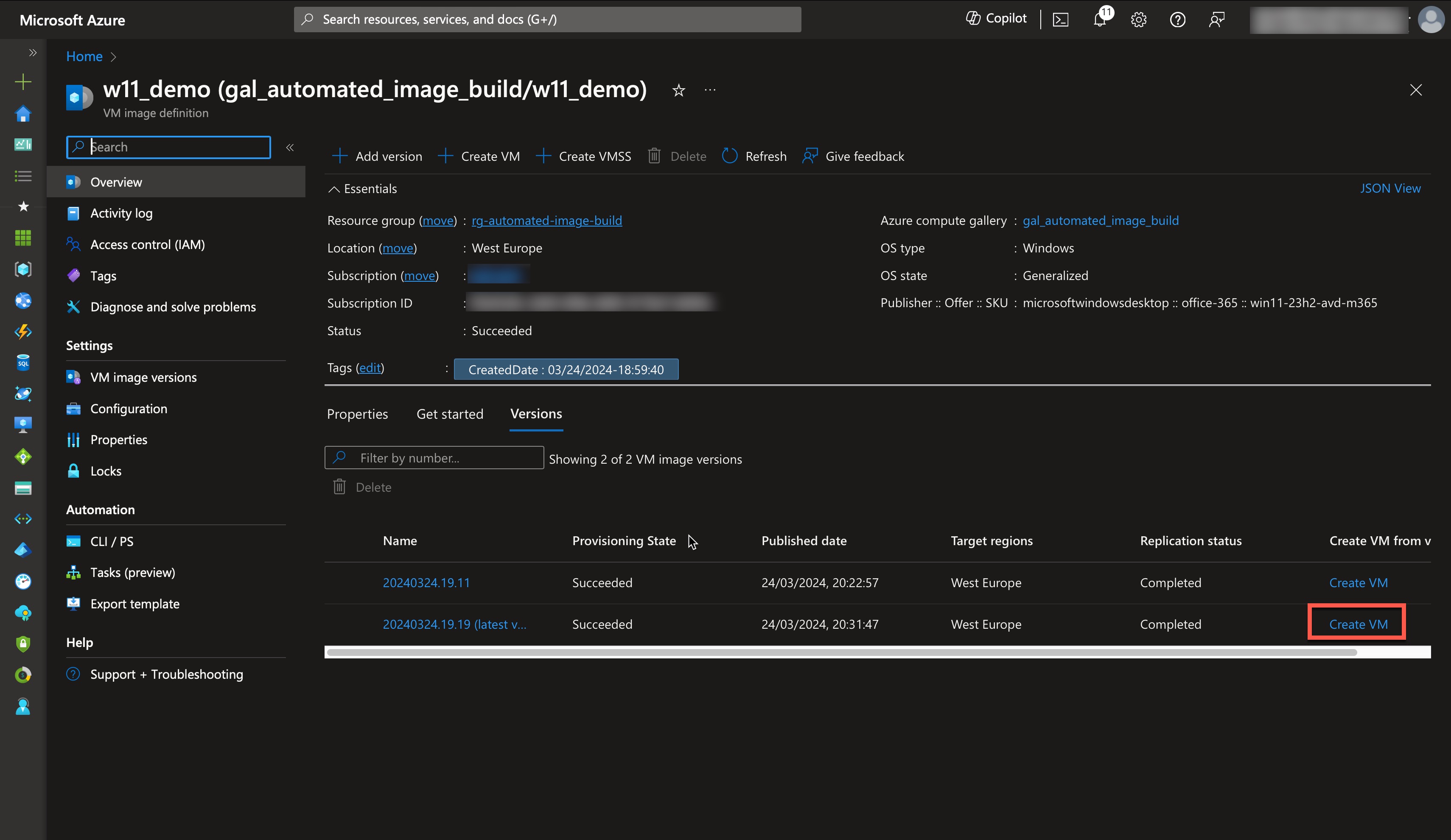Sort by Name column header

pos(400,540)
